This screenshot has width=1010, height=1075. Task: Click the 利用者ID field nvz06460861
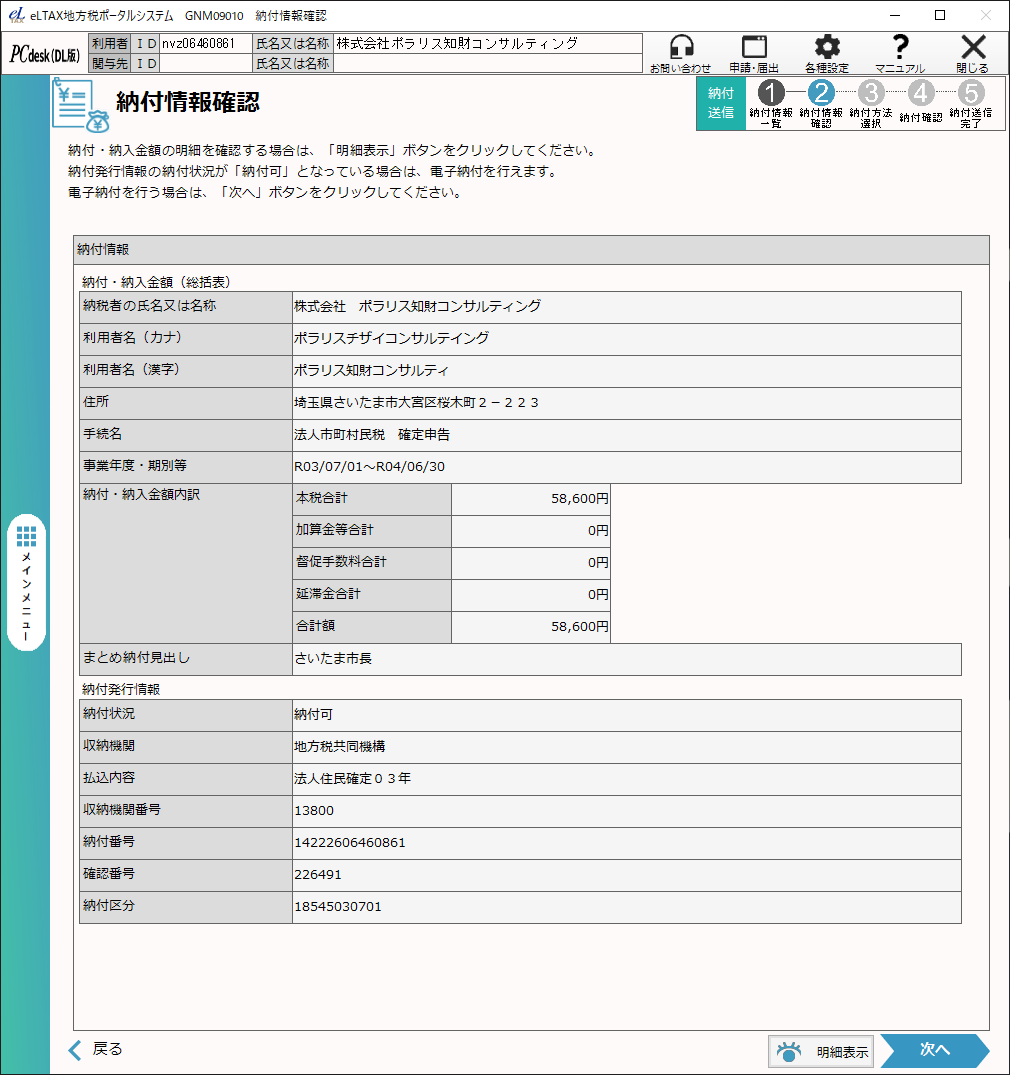pos(206,43)
